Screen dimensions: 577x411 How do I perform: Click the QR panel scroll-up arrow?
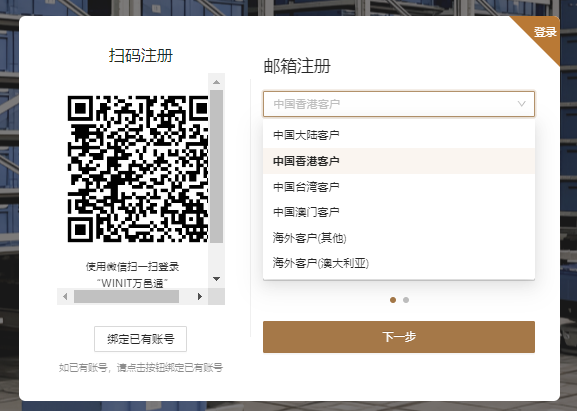tap(216, 82)
